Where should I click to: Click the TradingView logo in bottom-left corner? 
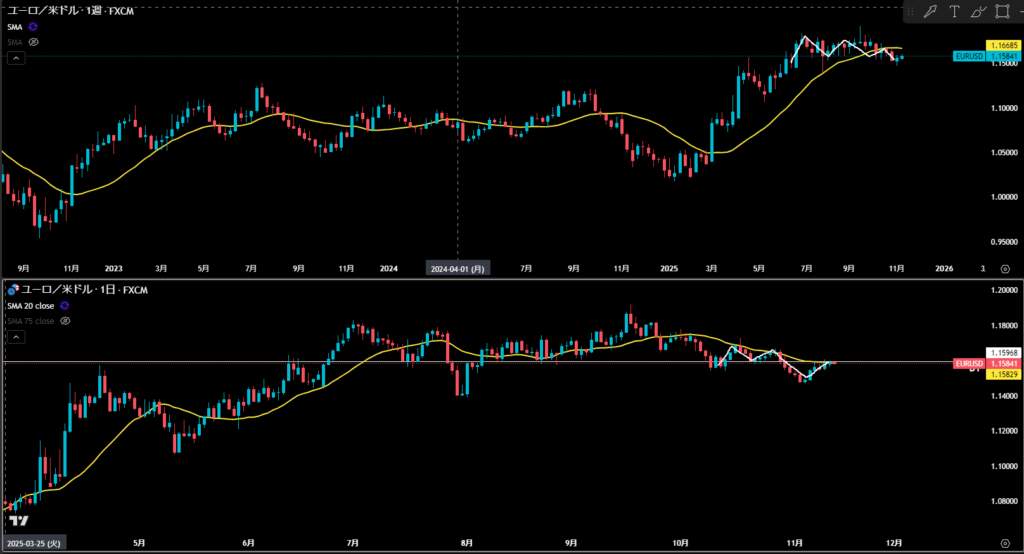pos(18,521)
